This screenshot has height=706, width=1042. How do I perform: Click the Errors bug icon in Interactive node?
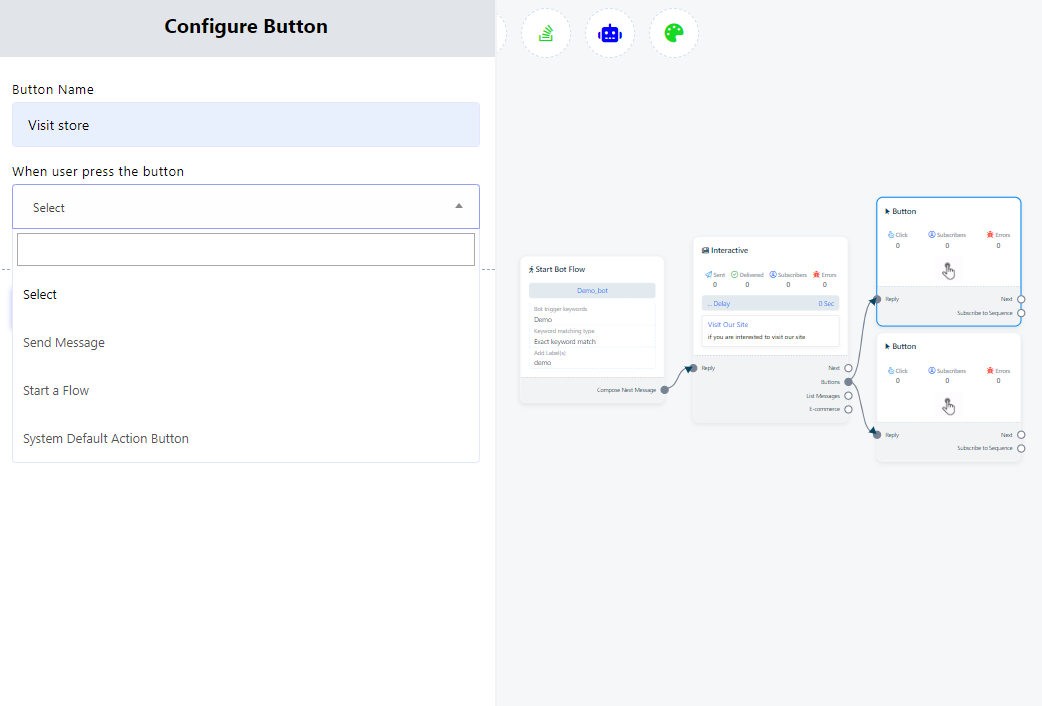(x=817, y=274)
